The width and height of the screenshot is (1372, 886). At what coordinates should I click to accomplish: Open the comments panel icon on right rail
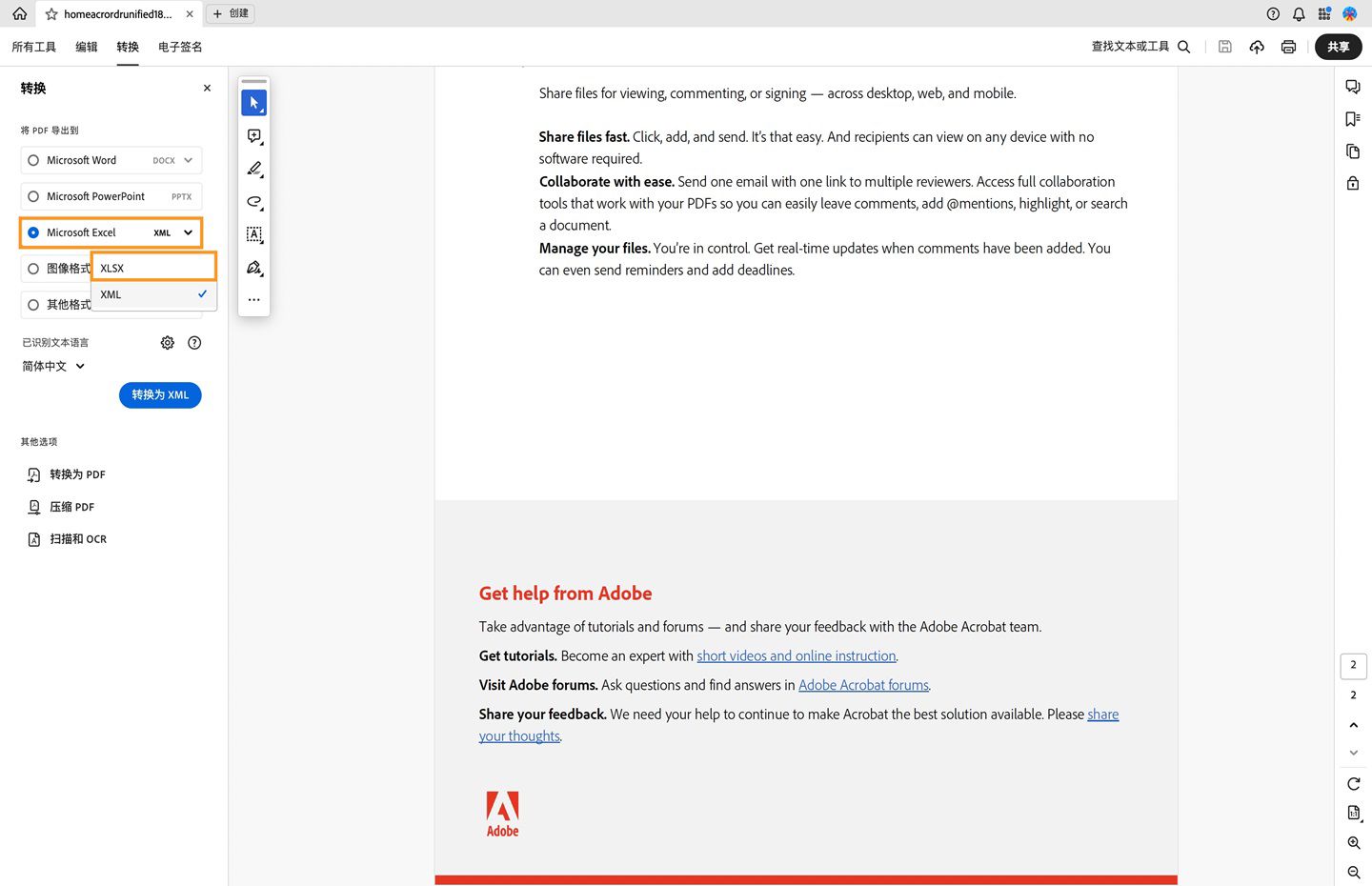1353,87
